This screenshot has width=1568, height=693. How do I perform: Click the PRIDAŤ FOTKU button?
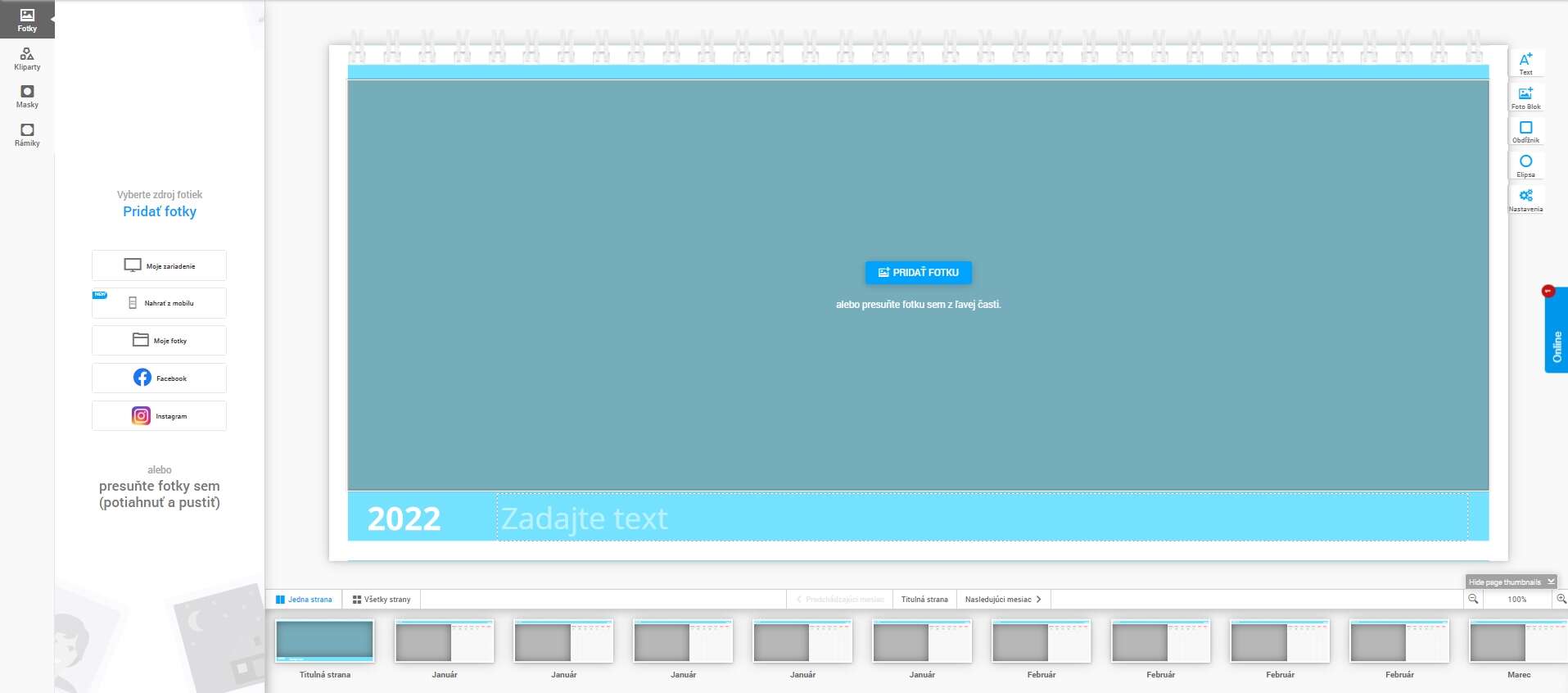(x=918, y=273)
